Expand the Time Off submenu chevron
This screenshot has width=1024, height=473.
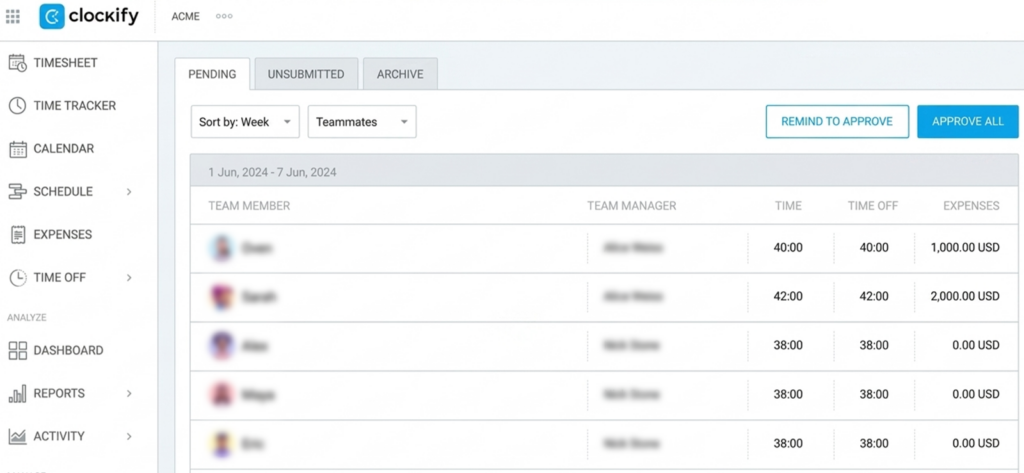tap(129, 278)
